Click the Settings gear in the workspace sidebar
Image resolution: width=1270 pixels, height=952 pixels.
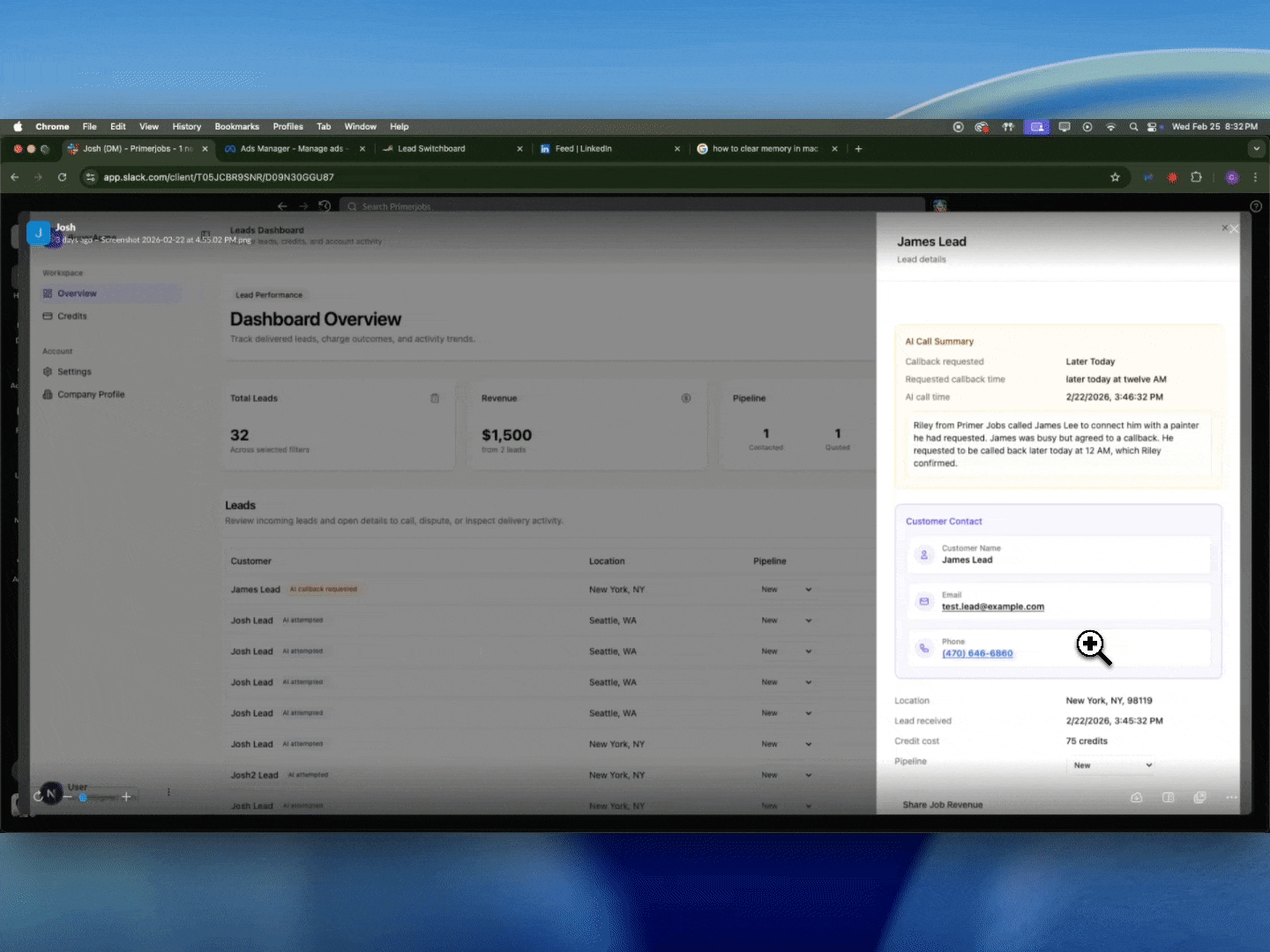[49, 371]
